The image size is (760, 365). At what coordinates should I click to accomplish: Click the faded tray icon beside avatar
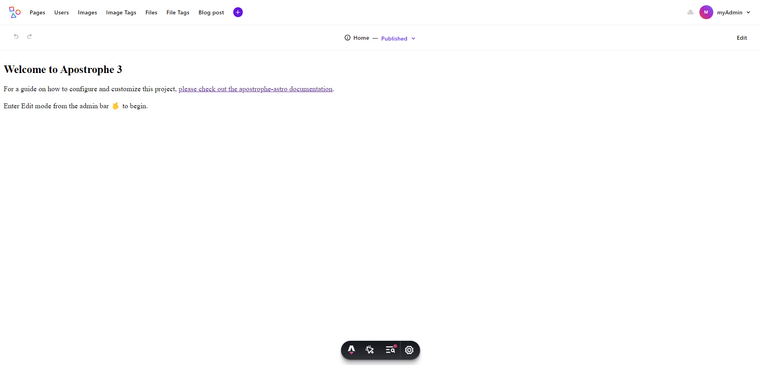click(x=690, y=13)
